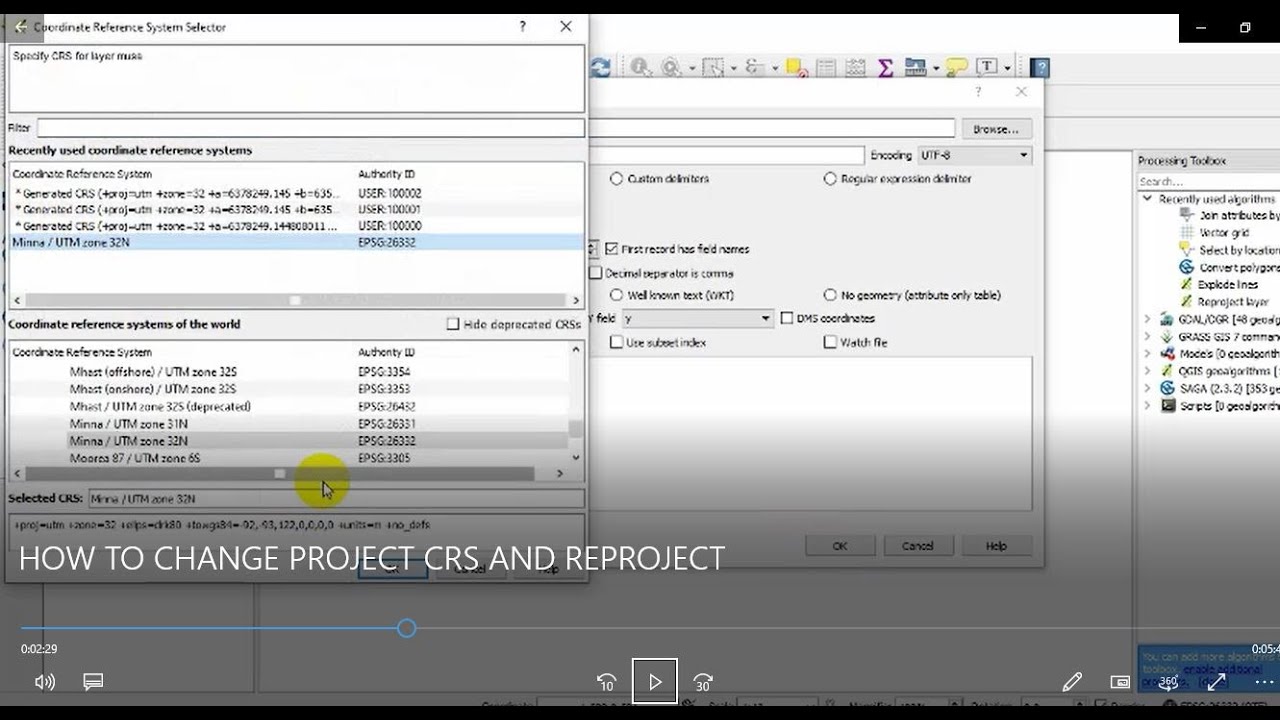This screenshot has height=720, width=1280.
Task: Open the Y field dropdown
Action: click(x=698, y=318)
